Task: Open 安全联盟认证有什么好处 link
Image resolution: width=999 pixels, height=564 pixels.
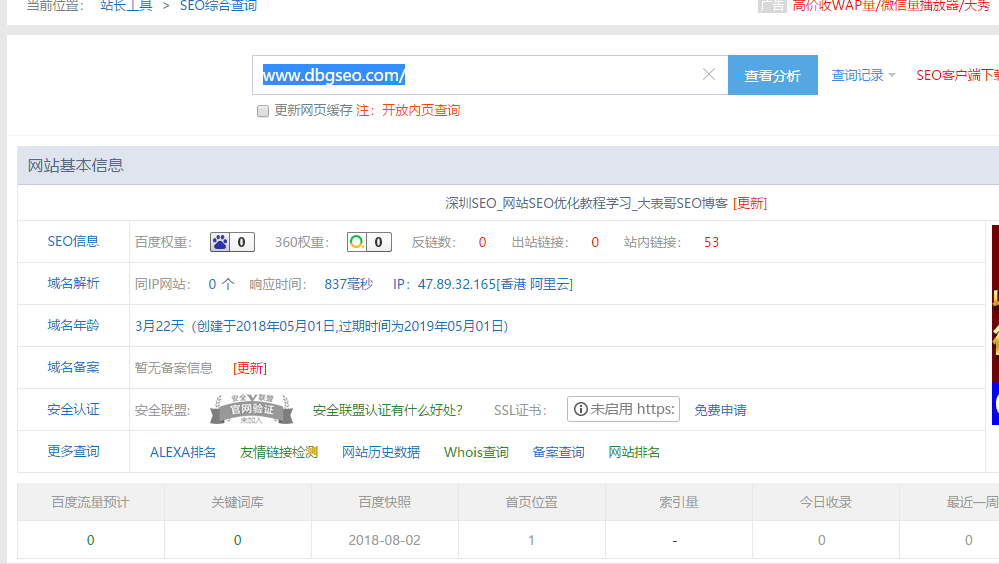Action: [x=387, y=410]
